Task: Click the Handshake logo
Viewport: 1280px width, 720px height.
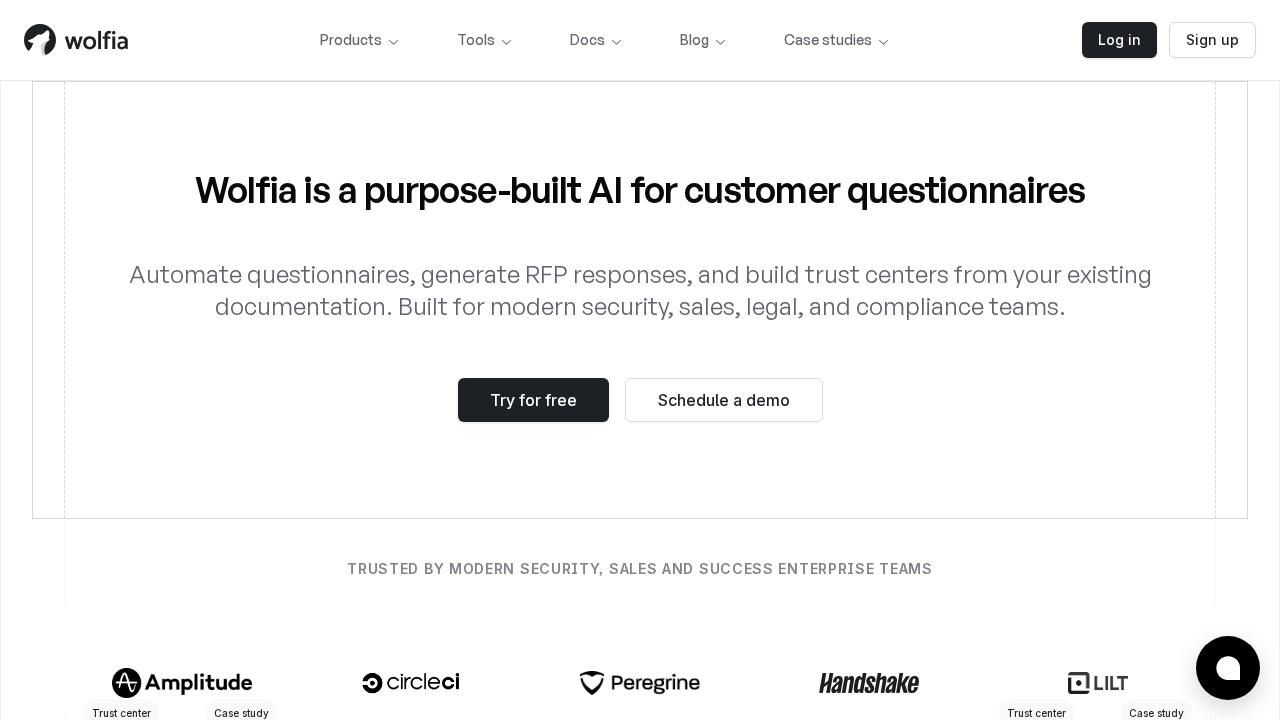Action: [869, 683]
